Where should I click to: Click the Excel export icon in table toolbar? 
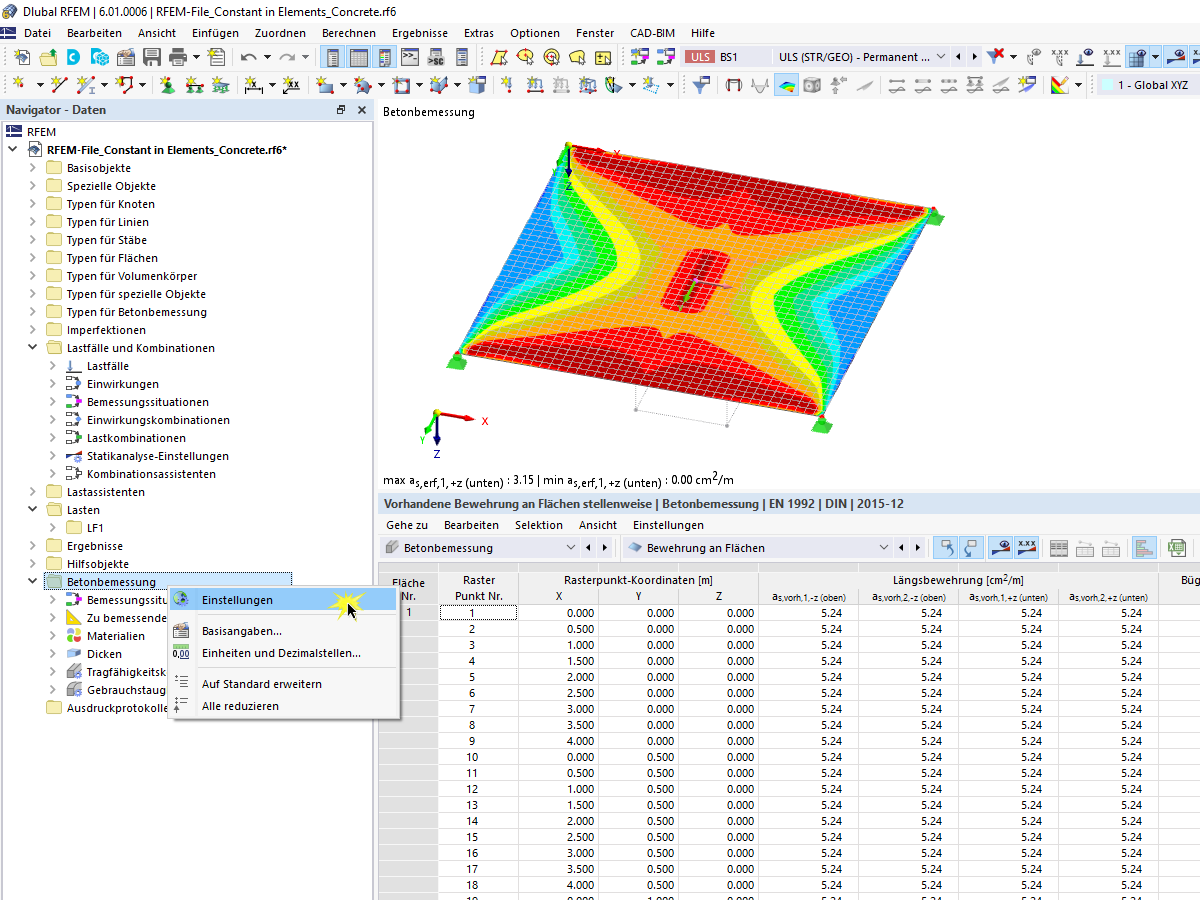pyautogui.click(x=1178, y=547)
